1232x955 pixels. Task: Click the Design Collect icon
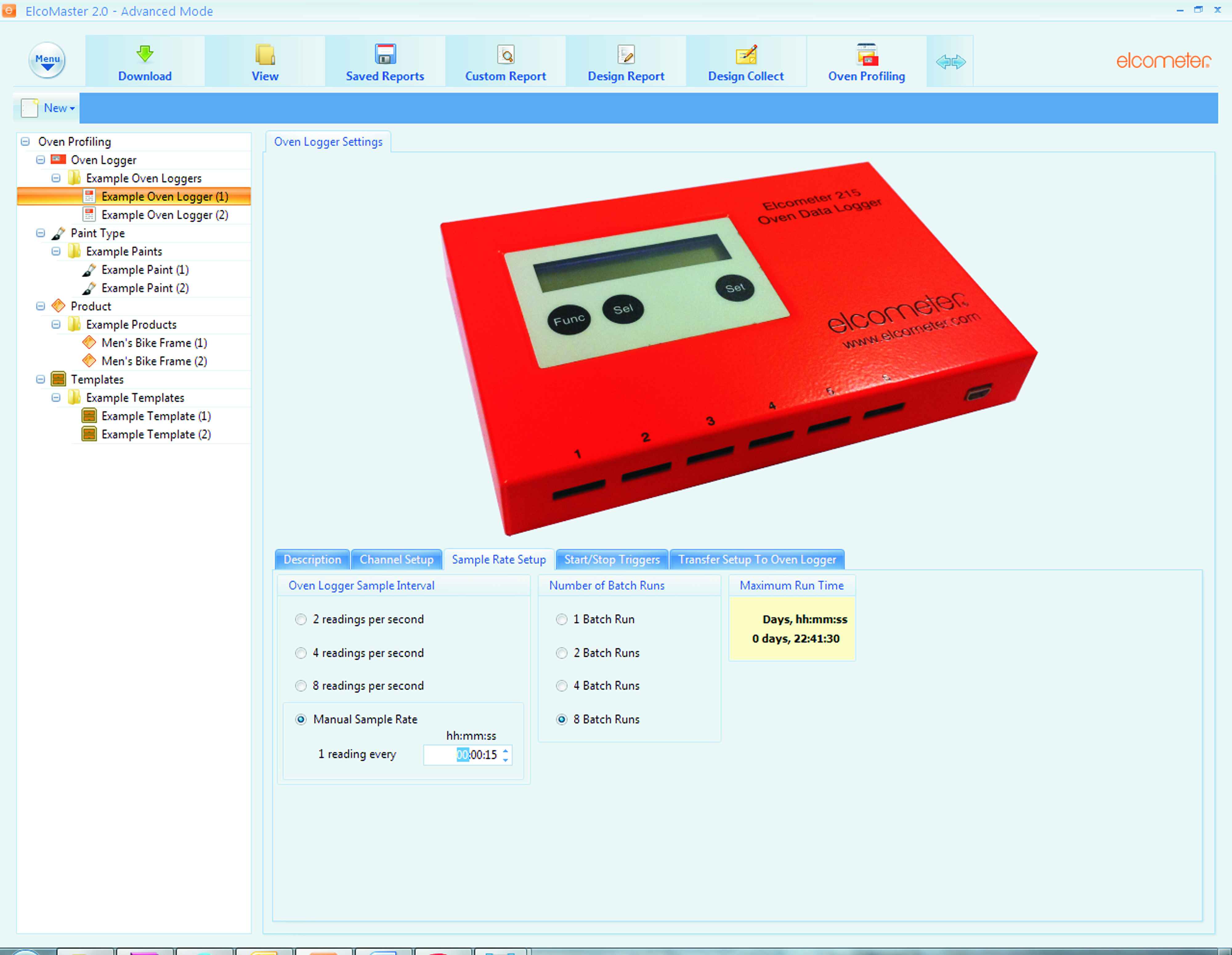click(x=746, y=54)
